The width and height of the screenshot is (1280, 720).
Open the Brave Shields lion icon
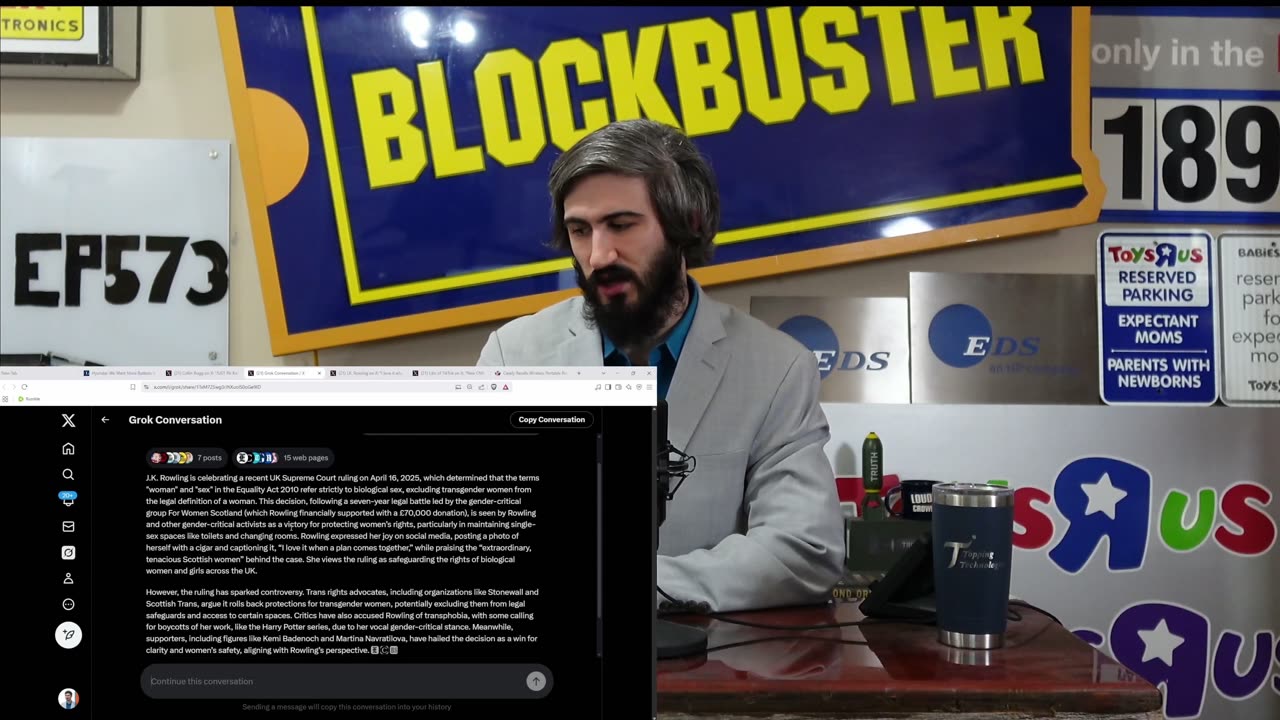(x=494, y=387)
